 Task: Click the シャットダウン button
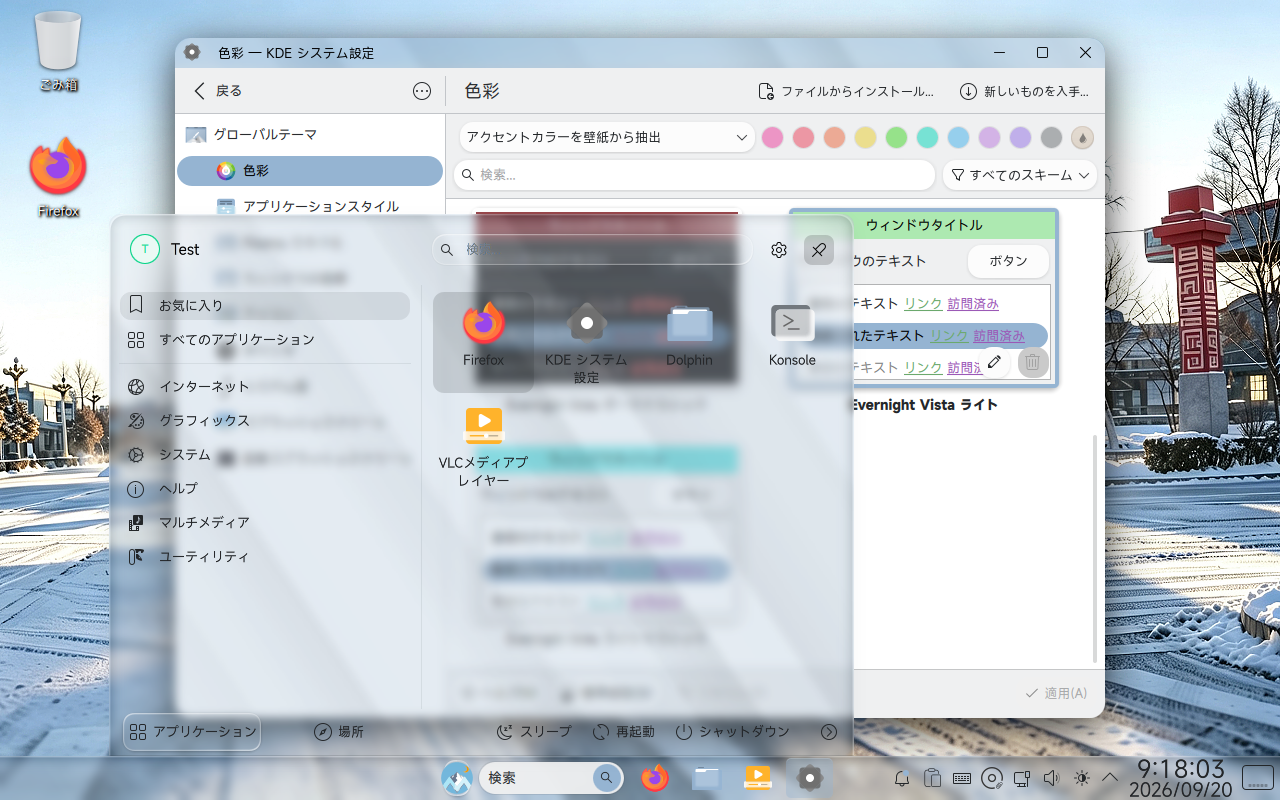(x=732, y=732)
